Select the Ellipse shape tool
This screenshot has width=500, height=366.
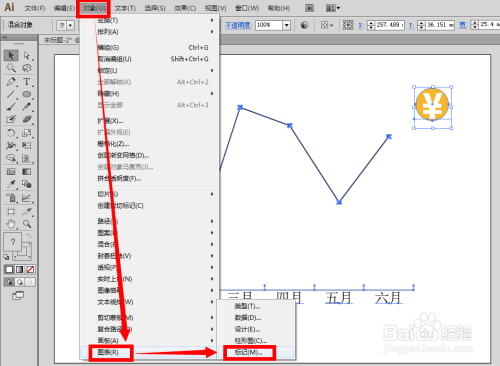point(27,94)
